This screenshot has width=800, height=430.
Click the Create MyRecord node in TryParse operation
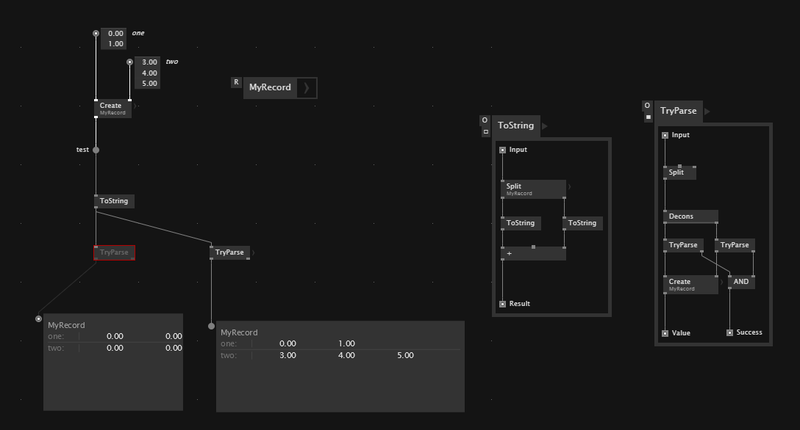point(690,284)
